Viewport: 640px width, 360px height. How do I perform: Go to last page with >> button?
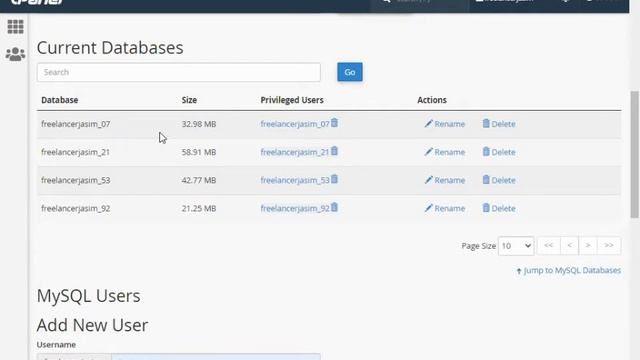point(609,245)
